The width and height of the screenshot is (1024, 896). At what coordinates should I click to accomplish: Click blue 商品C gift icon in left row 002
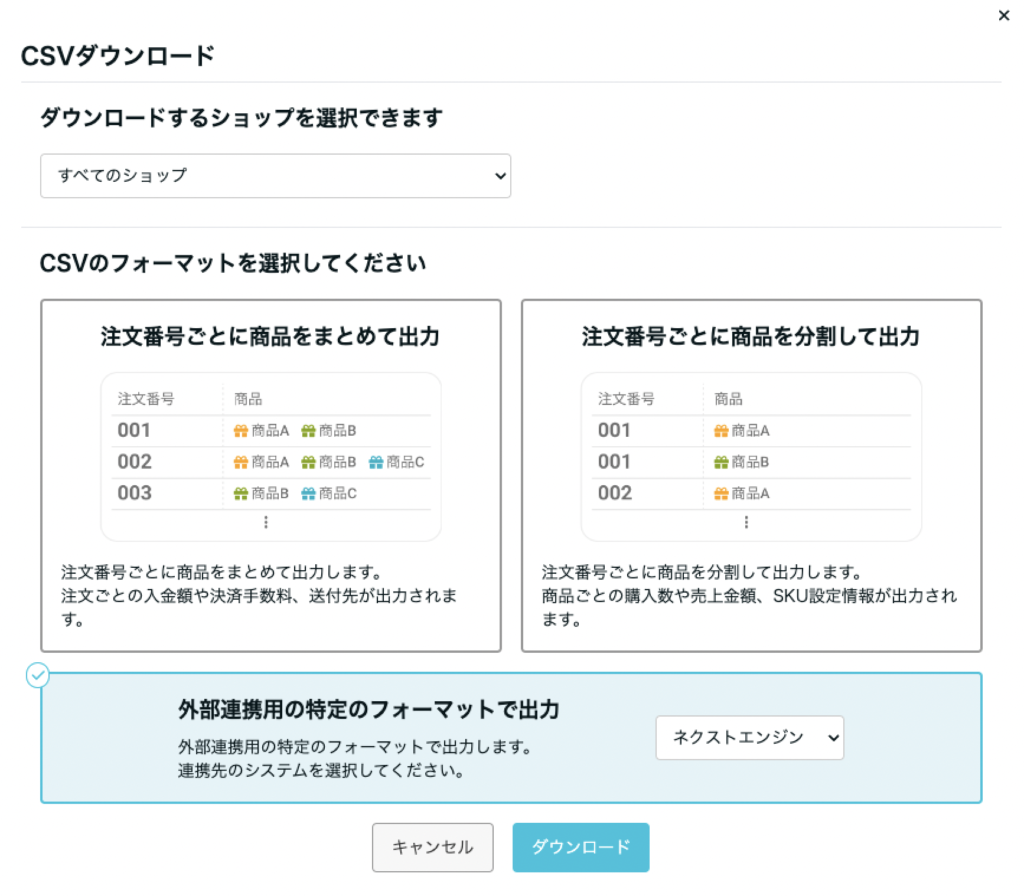pos(376,462)
